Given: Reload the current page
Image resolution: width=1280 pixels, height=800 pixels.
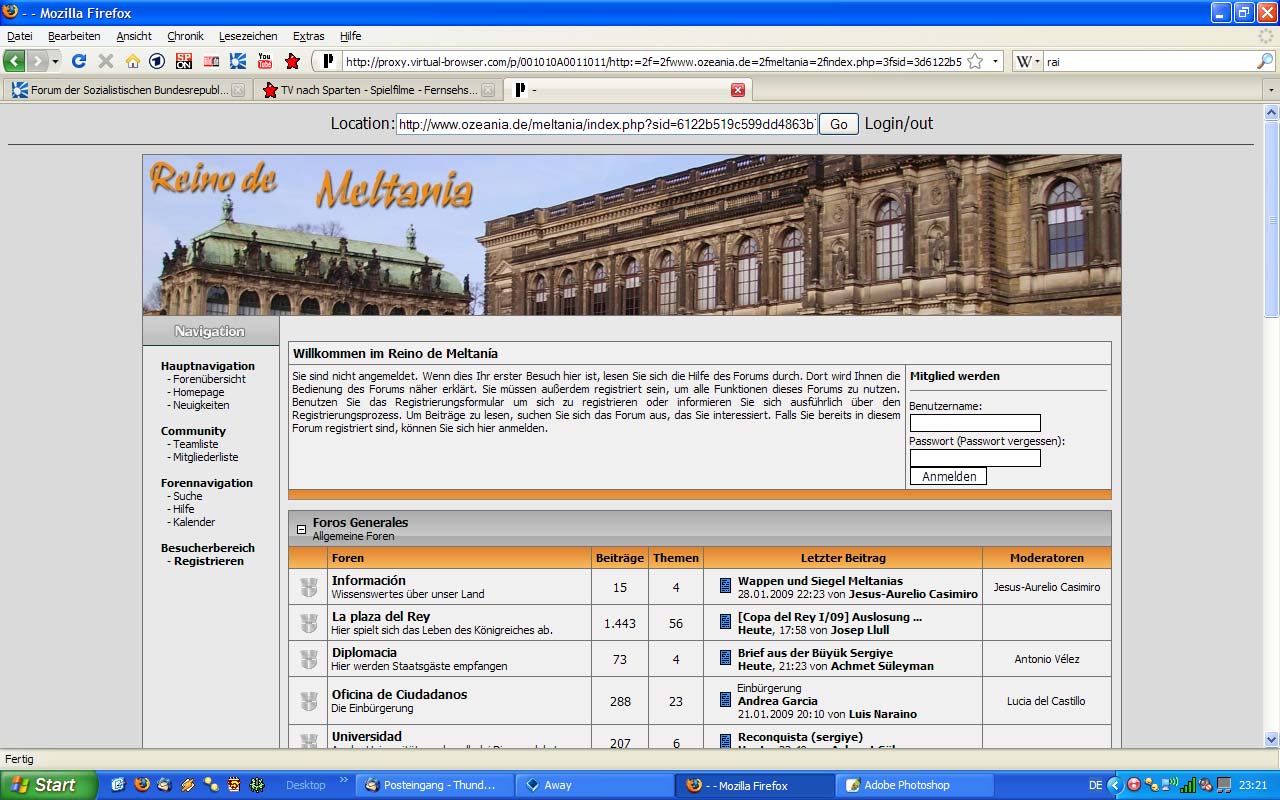Looking at the screenshot, I should (79, 61).
